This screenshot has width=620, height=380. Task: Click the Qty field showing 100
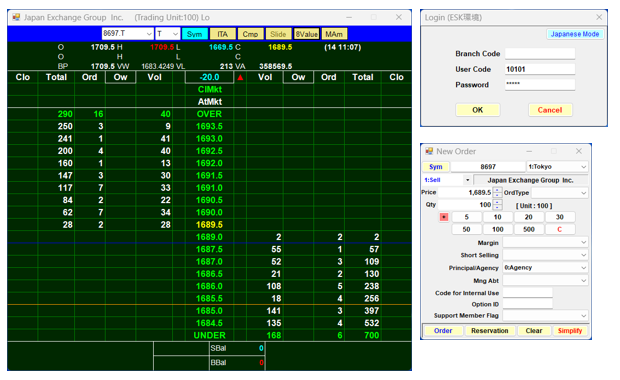click(x=465, y=205)
